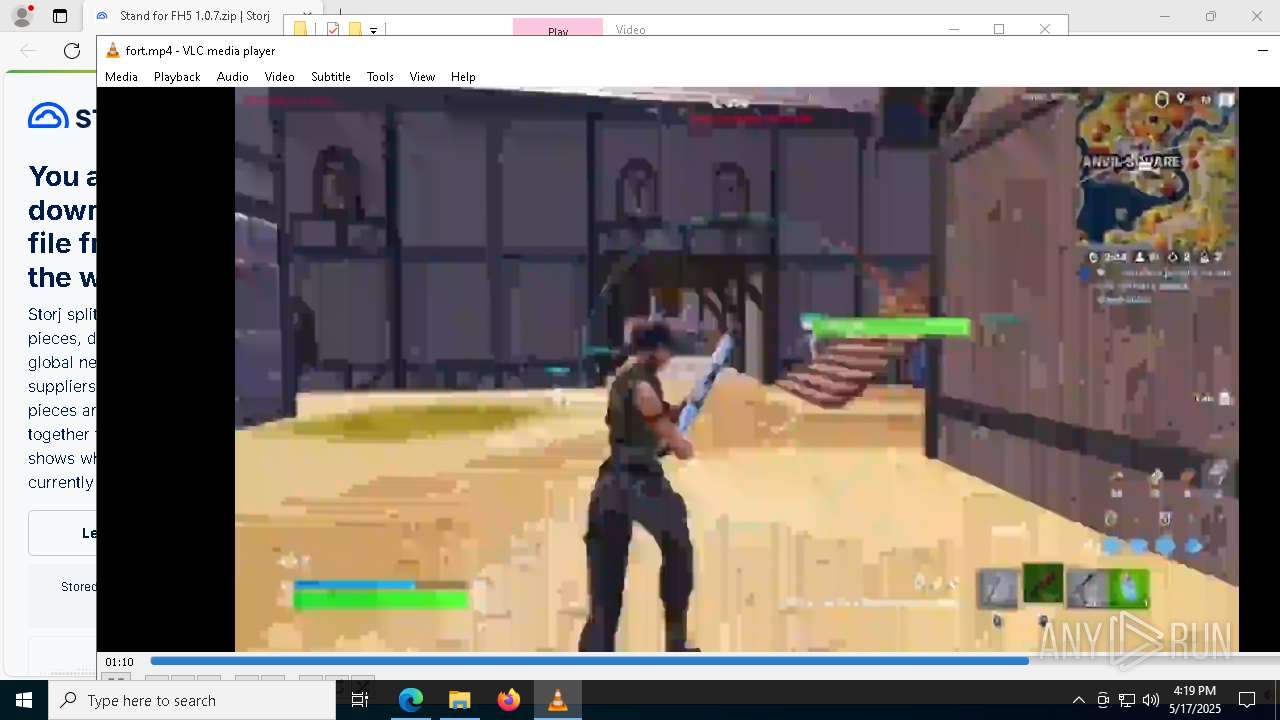Image resolution: width=1280 pixels, height=720 pixels.
Task: Open the Playback menu in VLC
Action: [x=177, y=77]
